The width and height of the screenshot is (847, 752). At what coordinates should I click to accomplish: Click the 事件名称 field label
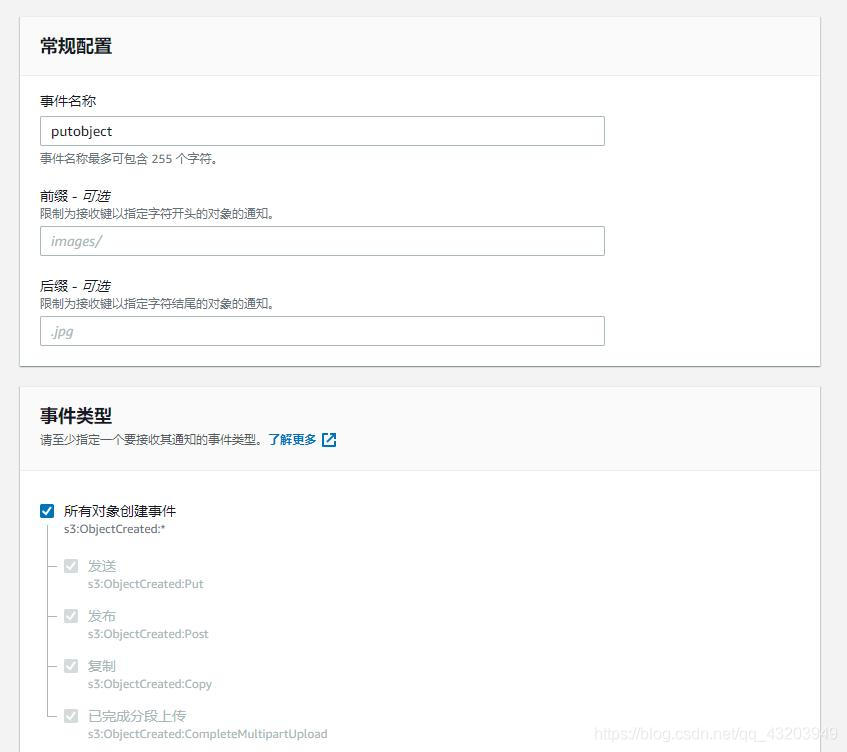point(67,101)
